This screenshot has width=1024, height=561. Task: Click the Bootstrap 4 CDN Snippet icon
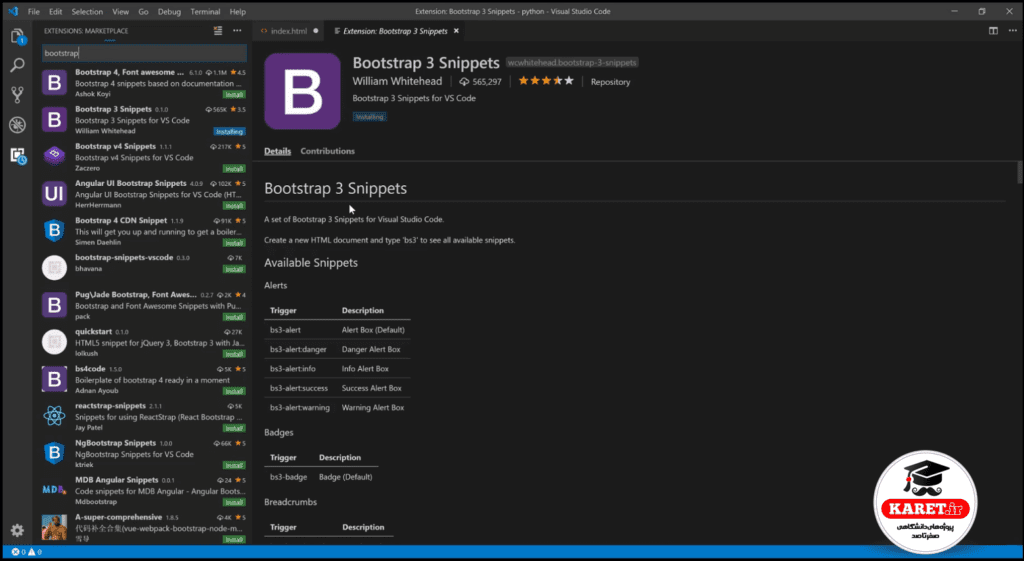[x=54, y=231]
